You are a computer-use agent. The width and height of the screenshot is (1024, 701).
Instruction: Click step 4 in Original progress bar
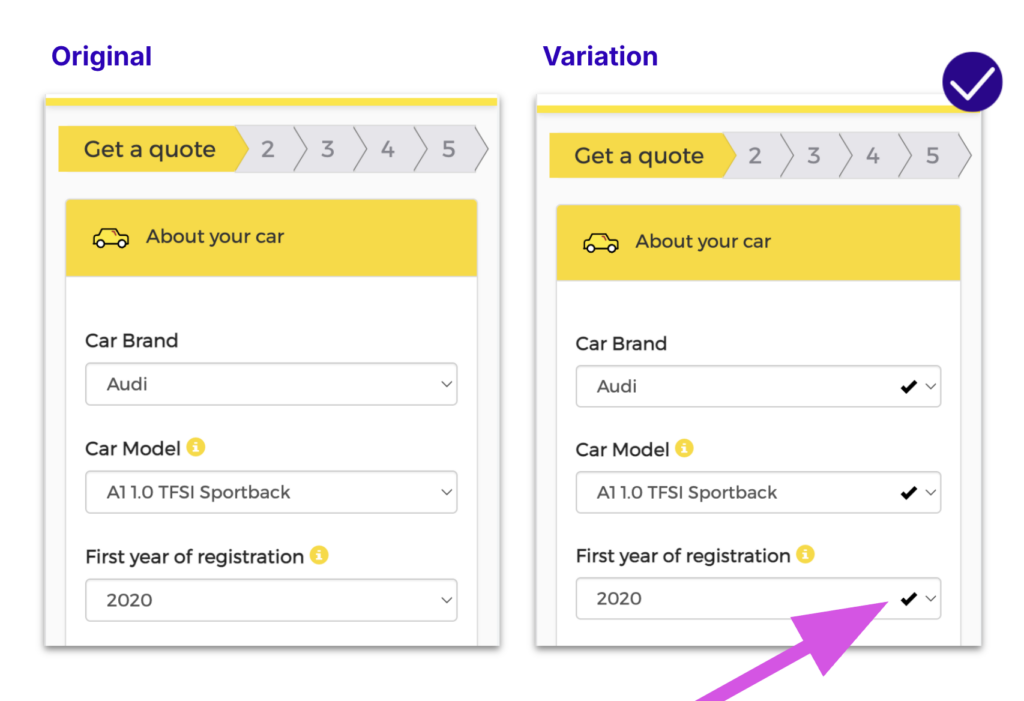point(388,150)
